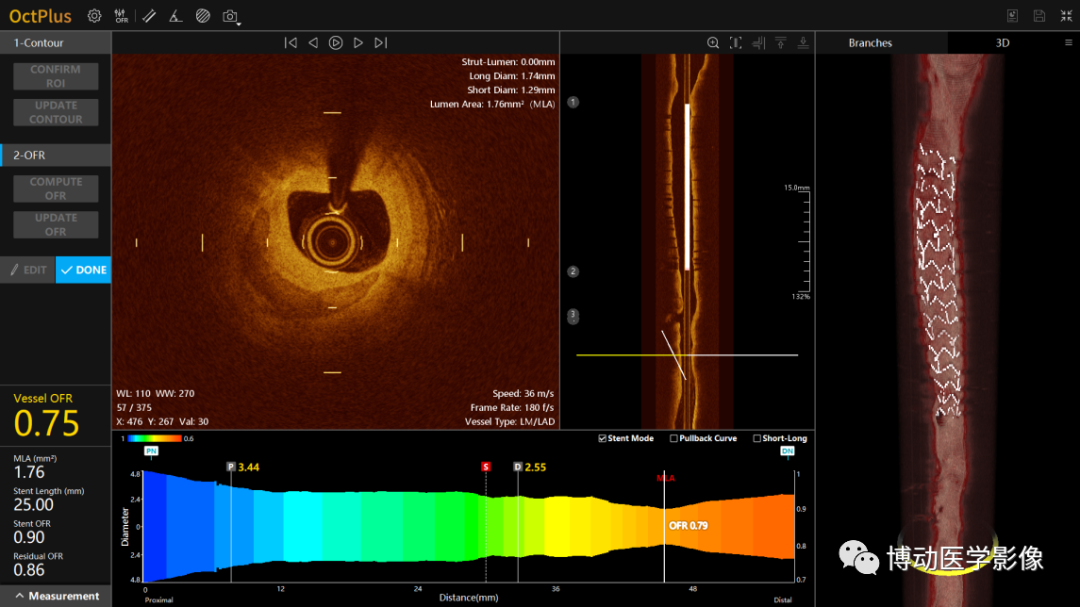Select the hatched area measurement tool
This screenshot has height=607, width=1080.
[203, 16]
